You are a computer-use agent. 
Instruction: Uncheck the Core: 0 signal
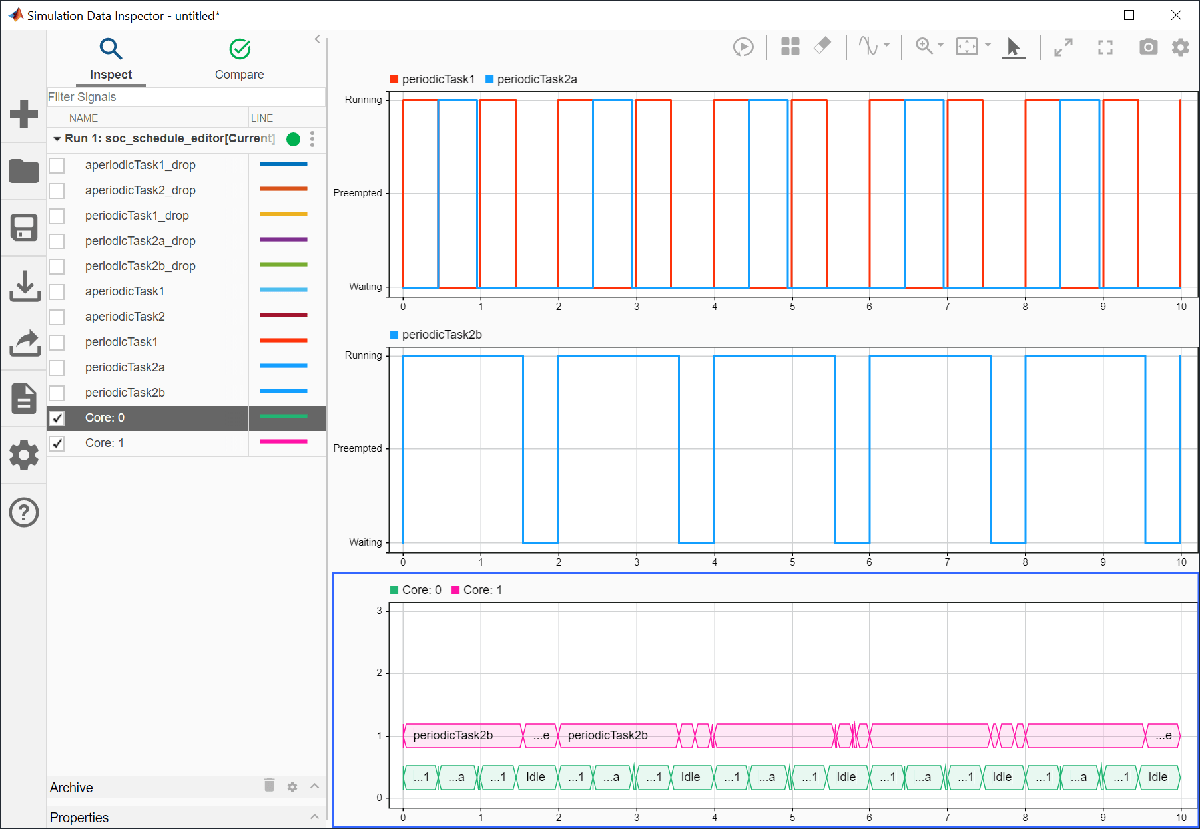pyautogui.click(x=57, y=417)
